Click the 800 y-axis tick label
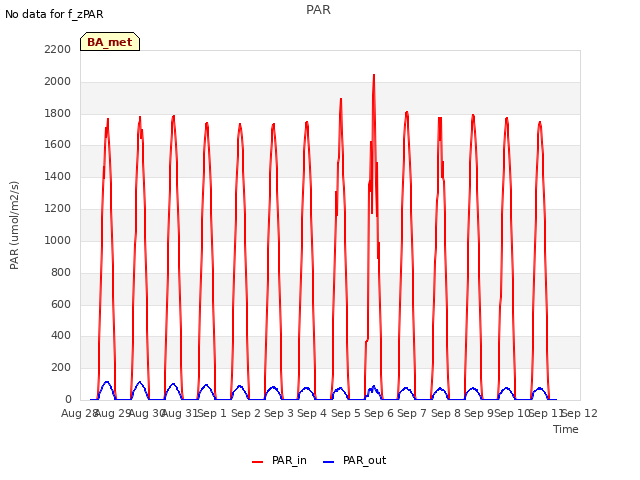 pyautogui.click(x=61, y=272)
